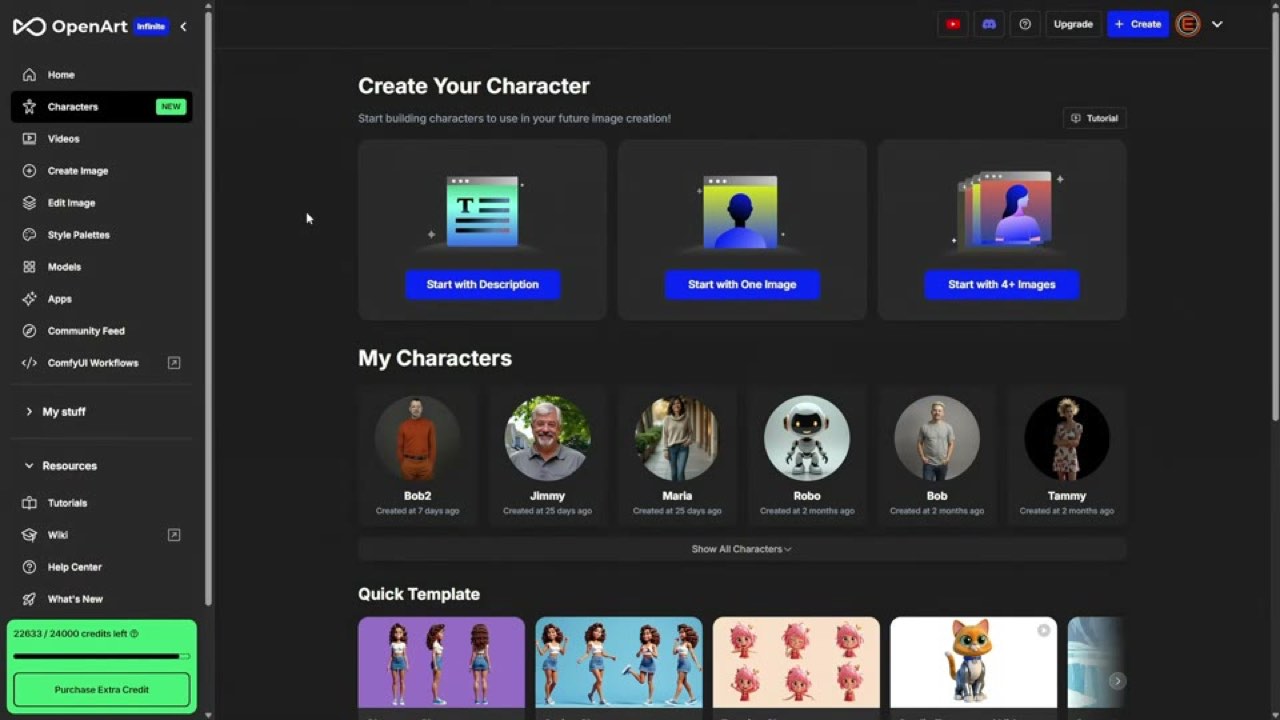Show next Quick Template items arrow
Image resolution: width=1280 pixels, height=720 pixels.
click(x=1117, y=681)
